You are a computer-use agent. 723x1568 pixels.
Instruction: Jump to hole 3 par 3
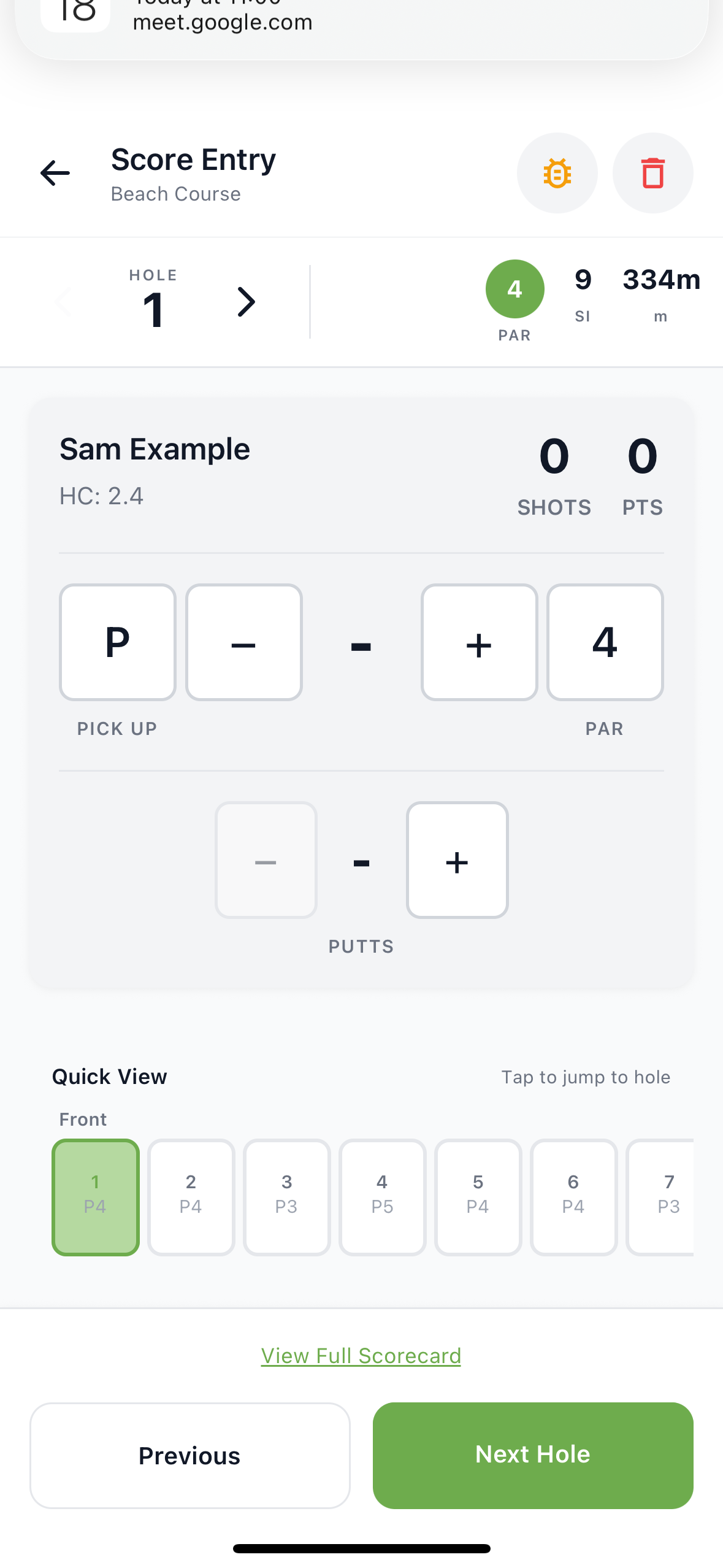coord(286,1197)
